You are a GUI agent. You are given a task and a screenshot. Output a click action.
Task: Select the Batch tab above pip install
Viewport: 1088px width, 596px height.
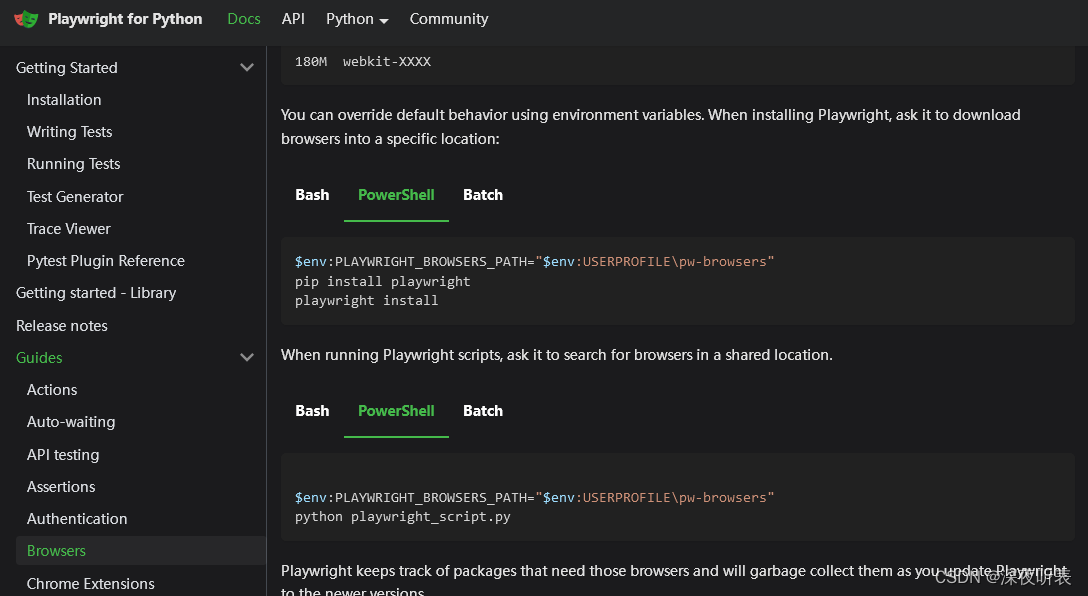tap(483, 195)
